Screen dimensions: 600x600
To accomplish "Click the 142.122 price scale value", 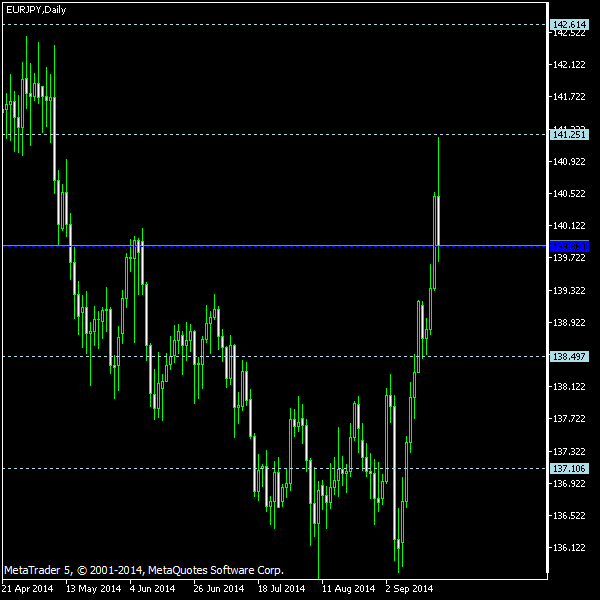I will pyautogui.click(x=569, y=65).
